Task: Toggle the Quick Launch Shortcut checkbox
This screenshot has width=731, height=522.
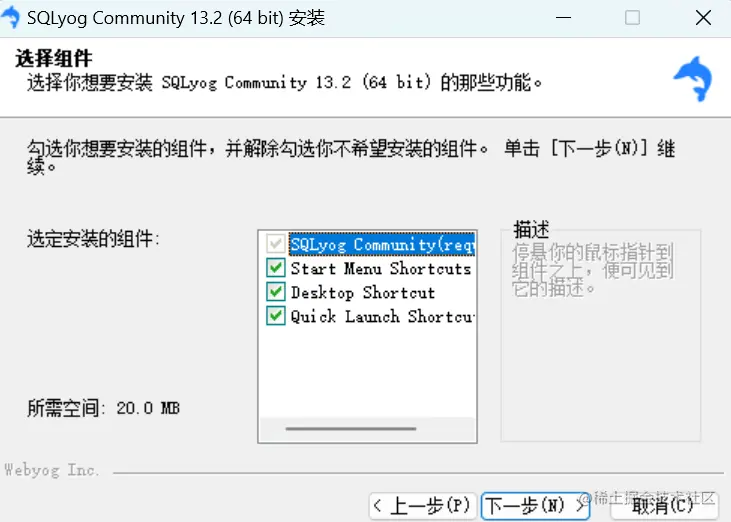Action: tap(276, 316)
